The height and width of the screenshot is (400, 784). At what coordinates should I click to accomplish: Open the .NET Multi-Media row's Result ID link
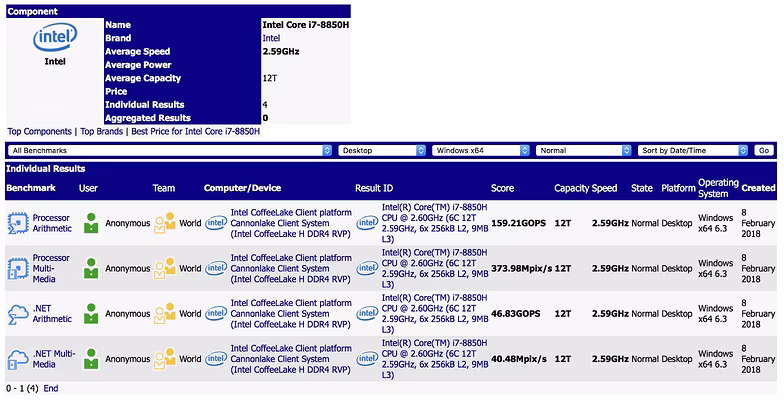[x=435, y=359]
